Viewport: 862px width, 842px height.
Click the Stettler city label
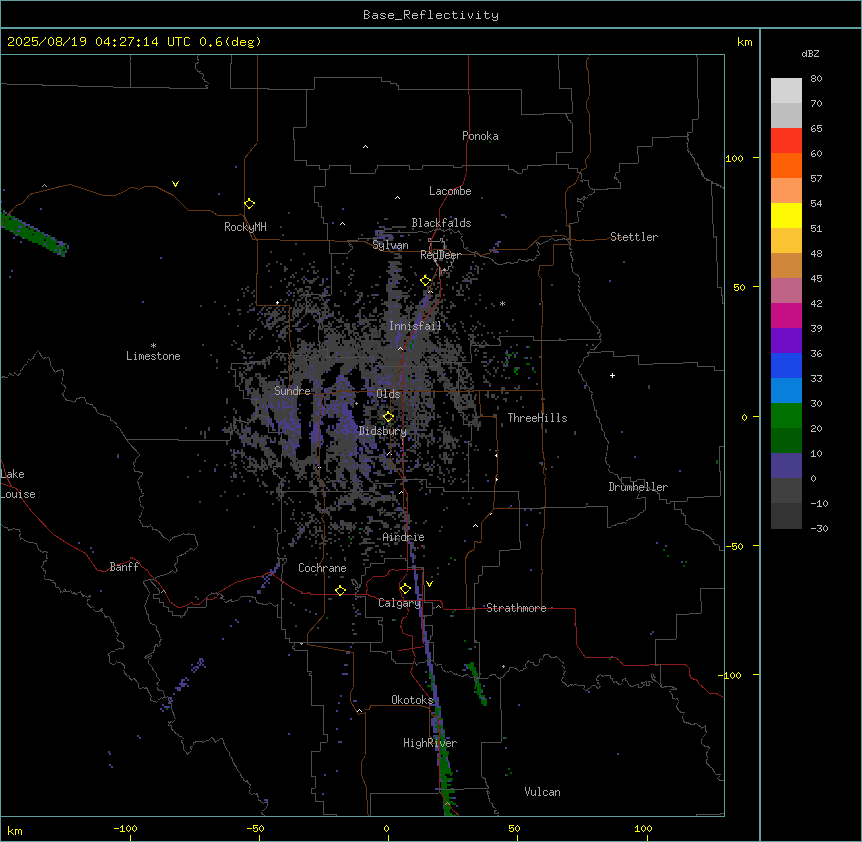[634, 237]
